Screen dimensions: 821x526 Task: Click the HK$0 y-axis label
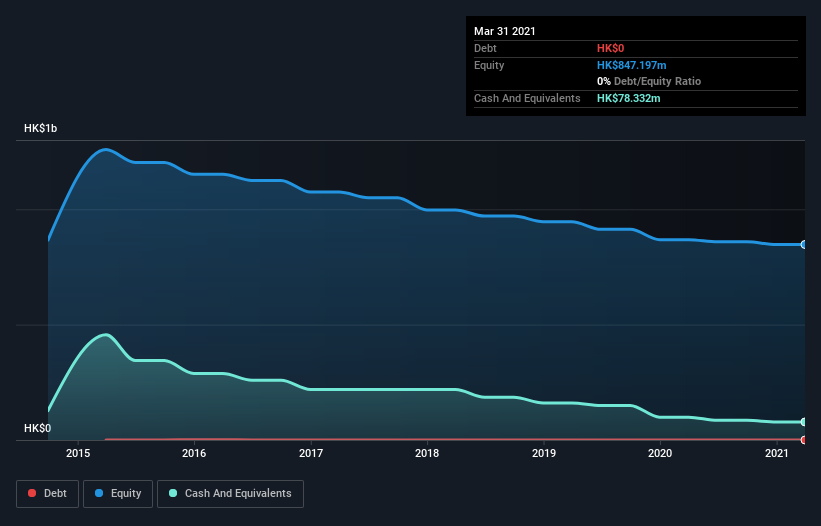pos(38,428)
